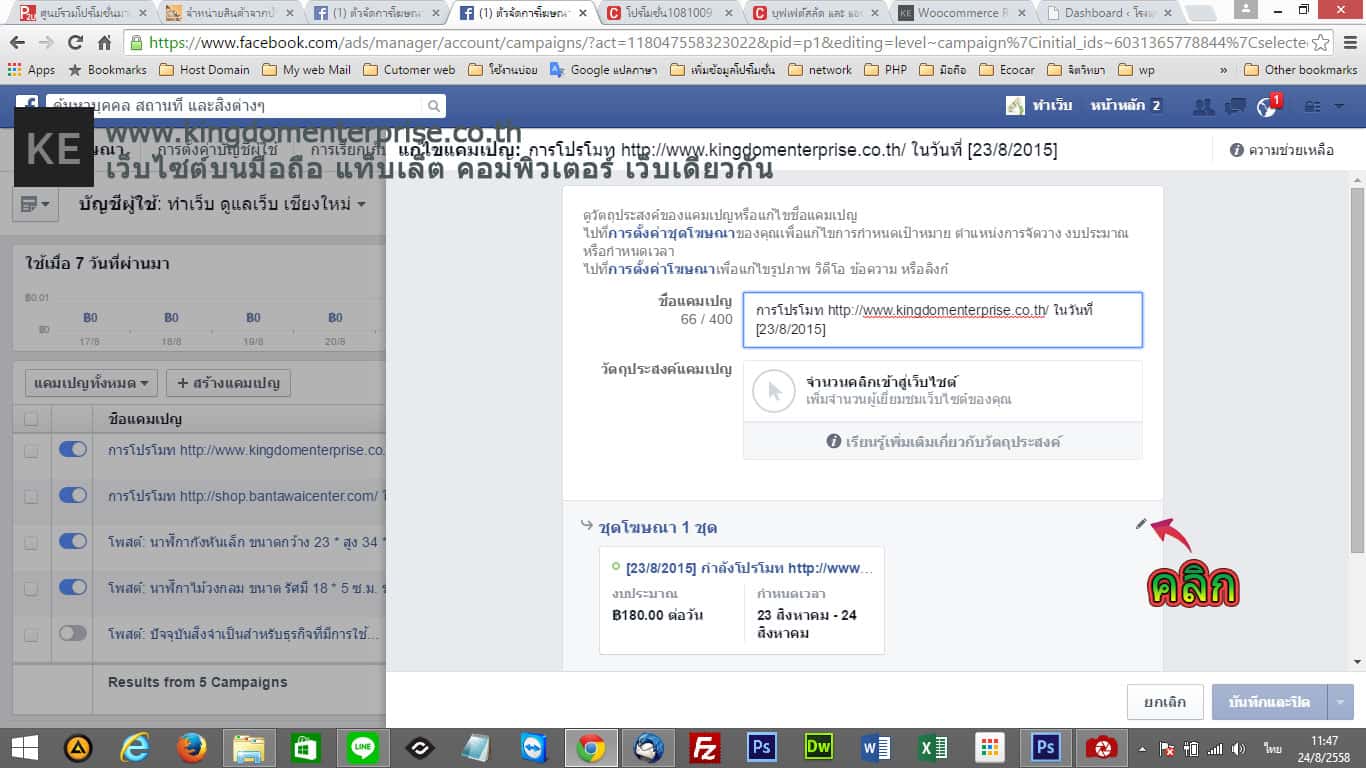Toggle the shop.bantawaicenter.com campaign switch
1366x768 pixels.
73,495
